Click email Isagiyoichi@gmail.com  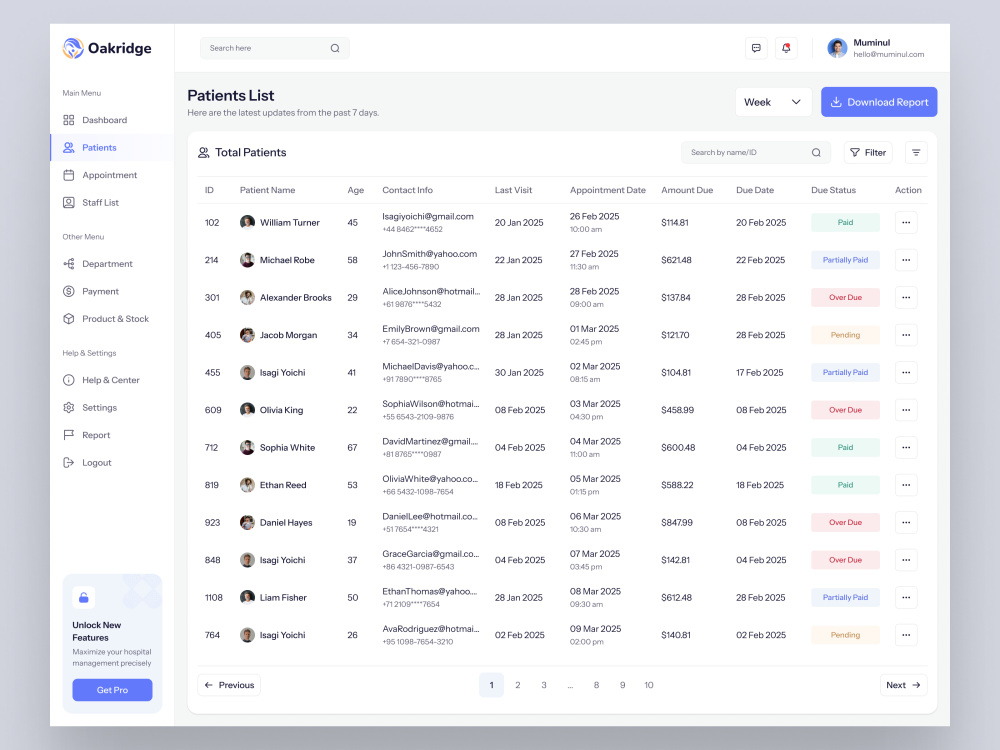(x=428, y=216)
